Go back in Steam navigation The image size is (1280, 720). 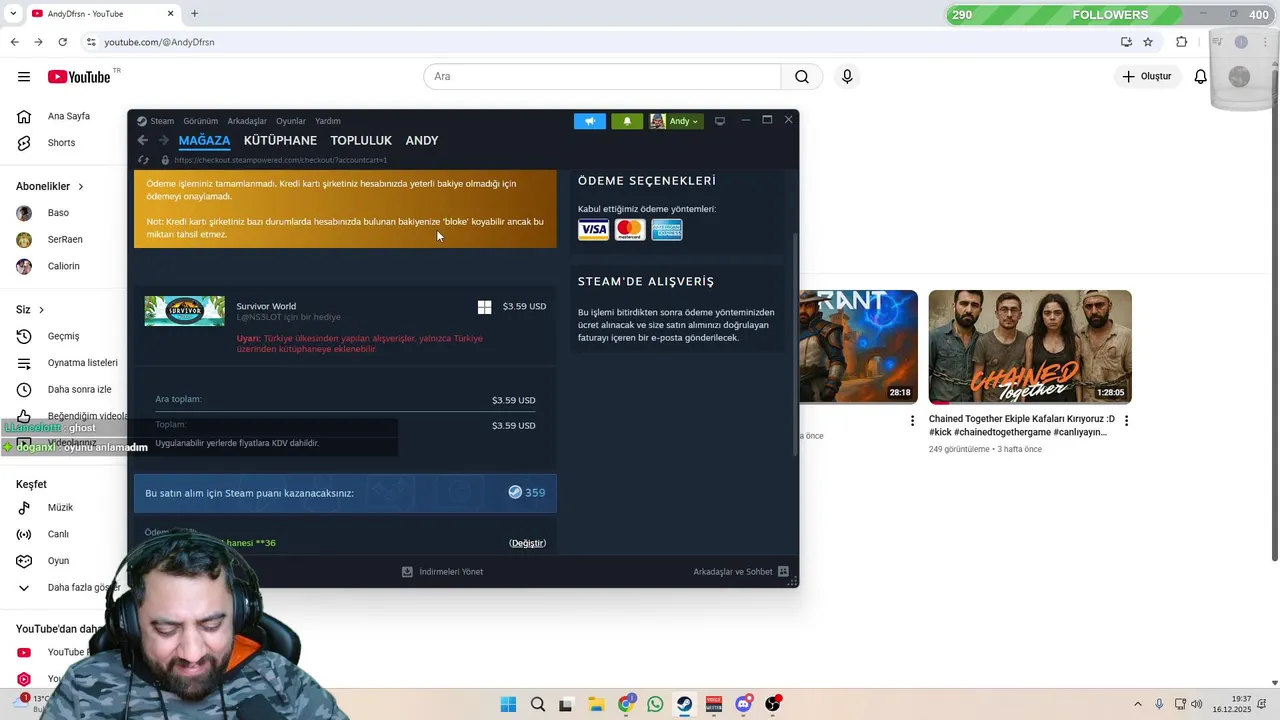142,141
